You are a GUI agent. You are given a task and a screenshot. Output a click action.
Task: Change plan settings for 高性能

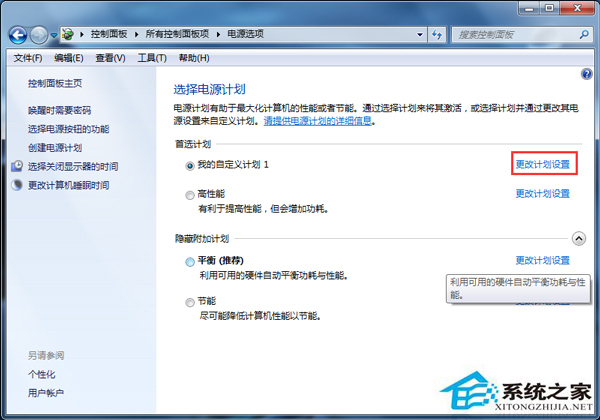(x=543, y=194)
